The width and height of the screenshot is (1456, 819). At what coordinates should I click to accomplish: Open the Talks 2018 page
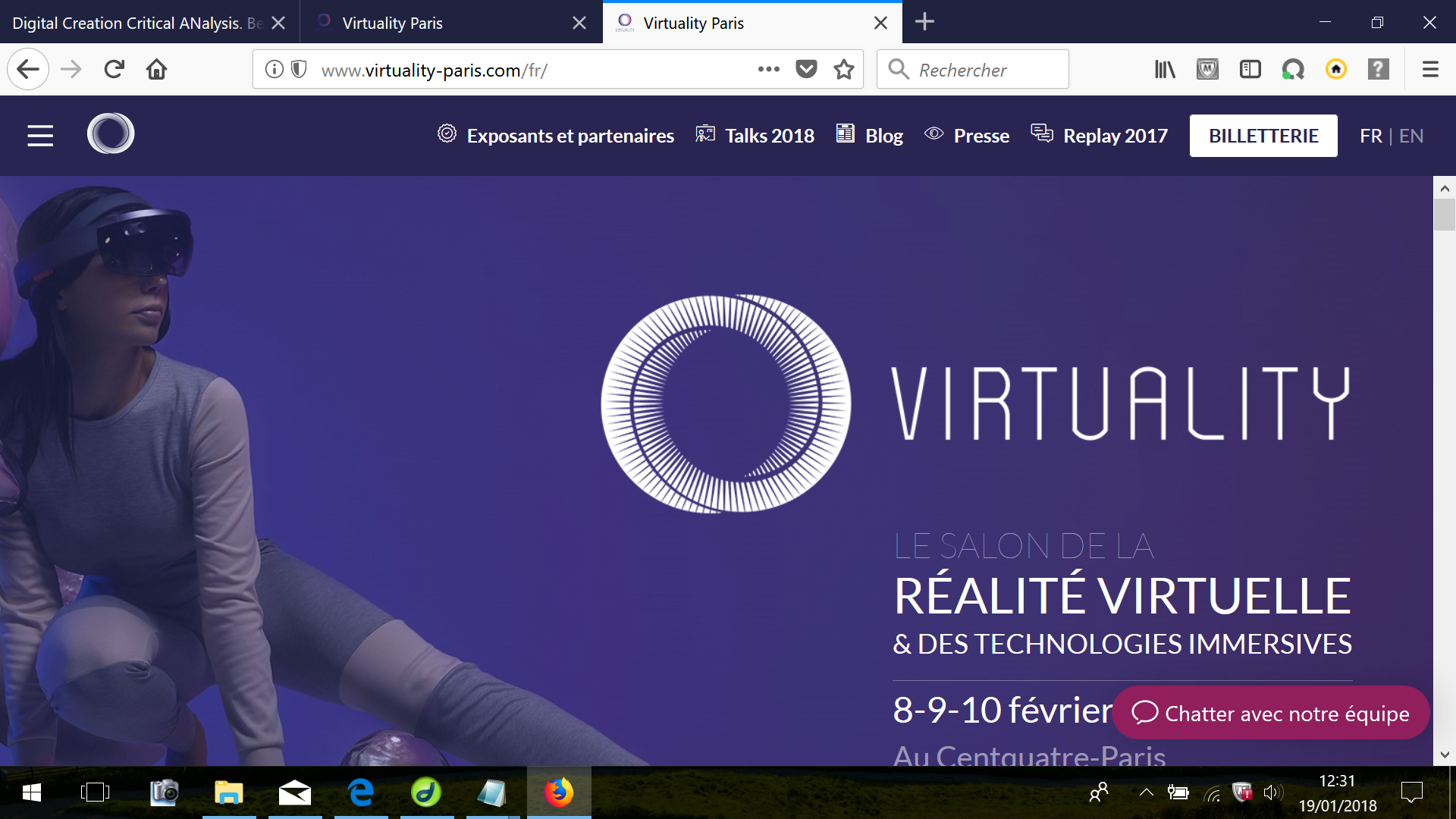tap(755, 136)
